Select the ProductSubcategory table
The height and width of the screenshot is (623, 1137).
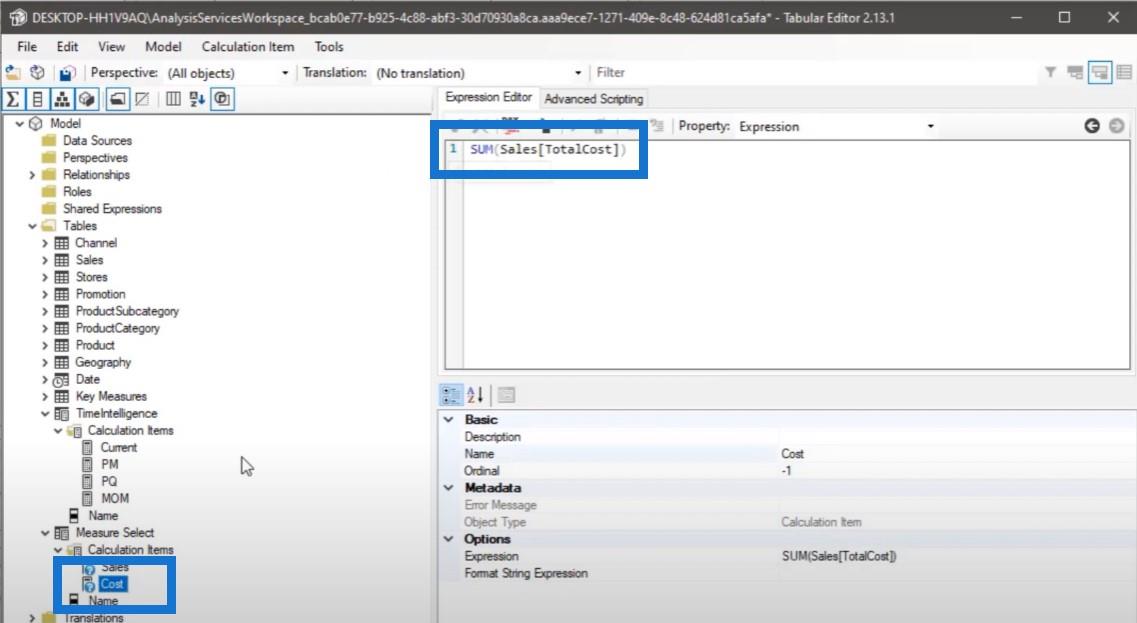pos(127,311)
